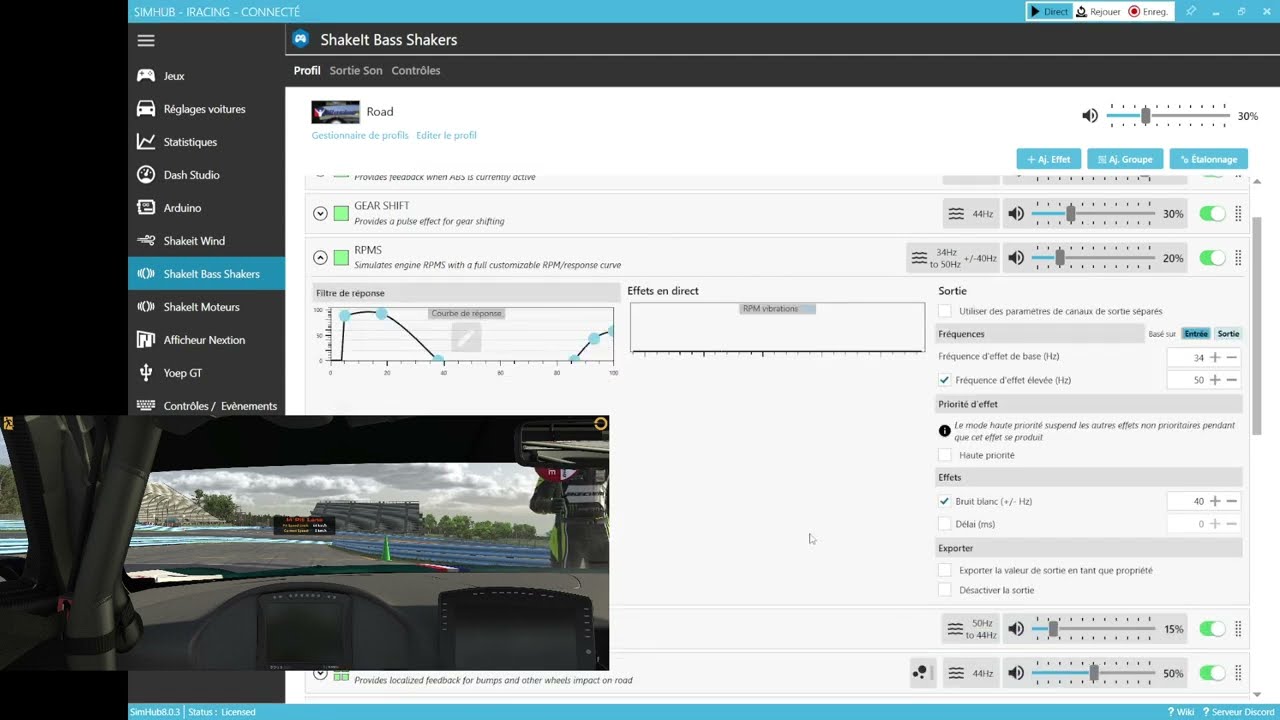The width and height of the screenshot is (1280, 720).
Task: Adjust the global 30% volume slider
Action: (x=1168, y=116)
